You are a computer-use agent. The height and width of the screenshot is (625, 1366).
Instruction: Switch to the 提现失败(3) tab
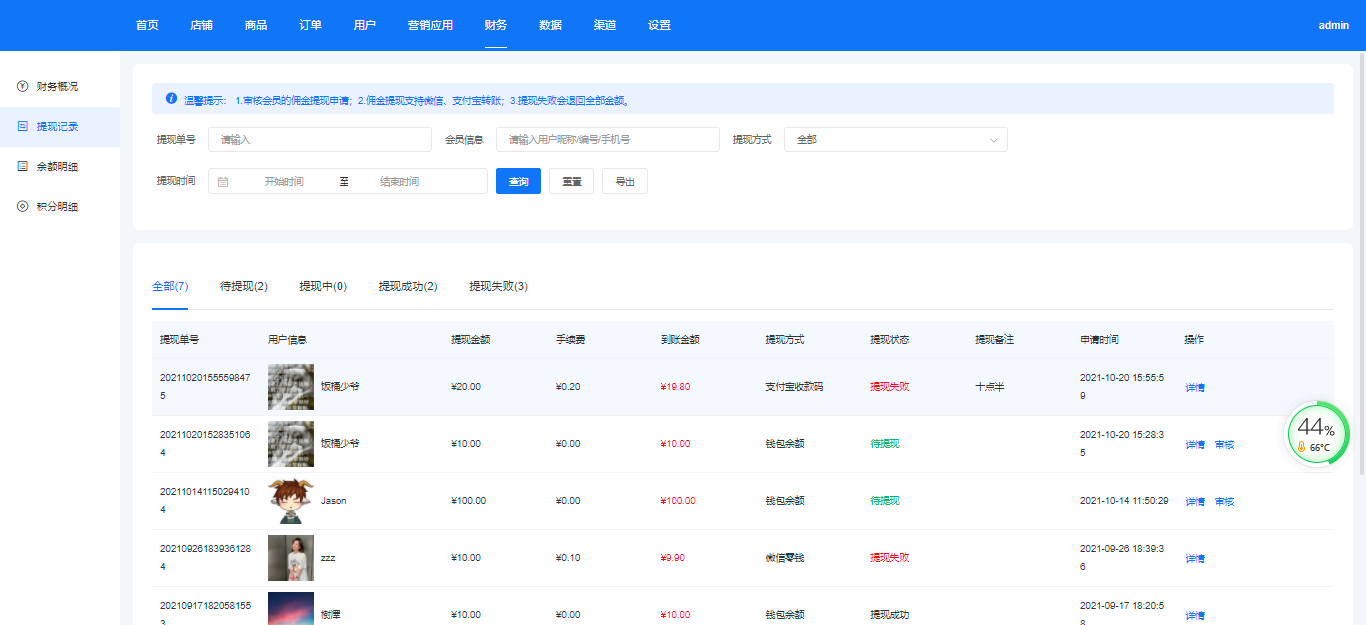(498, 287)
